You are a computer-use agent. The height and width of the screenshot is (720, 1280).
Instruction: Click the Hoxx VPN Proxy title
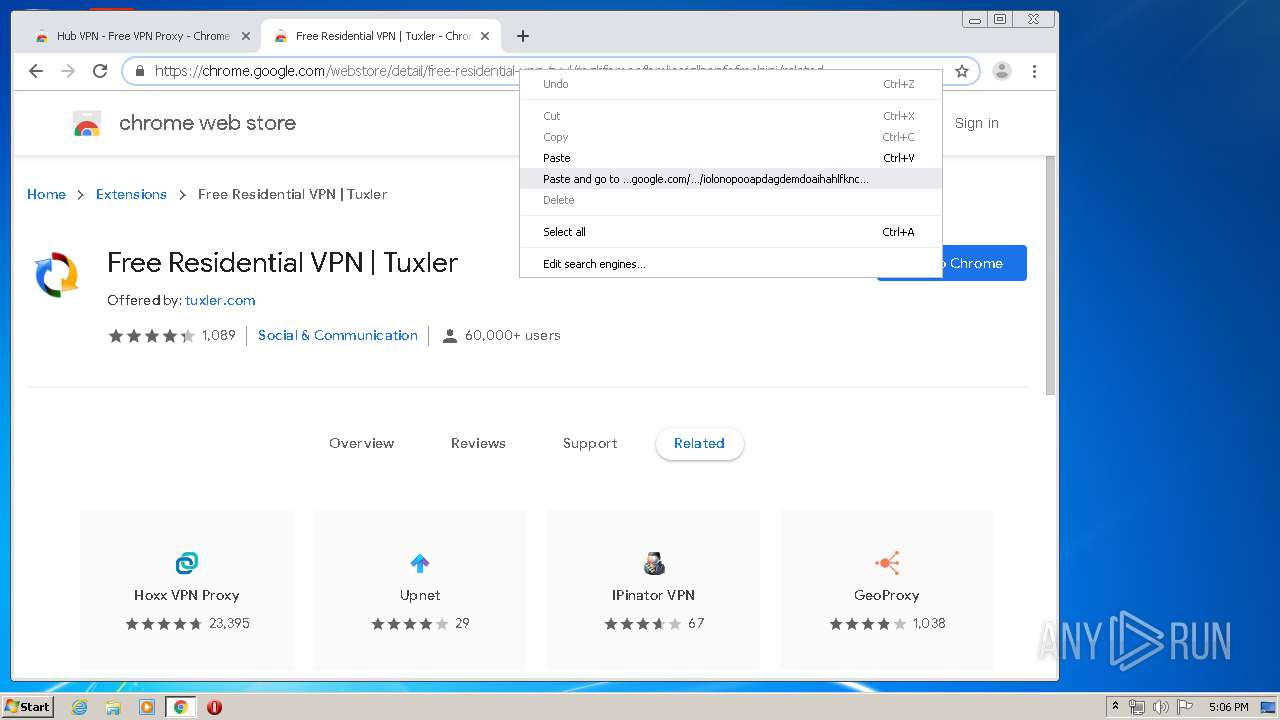point(187,595)
